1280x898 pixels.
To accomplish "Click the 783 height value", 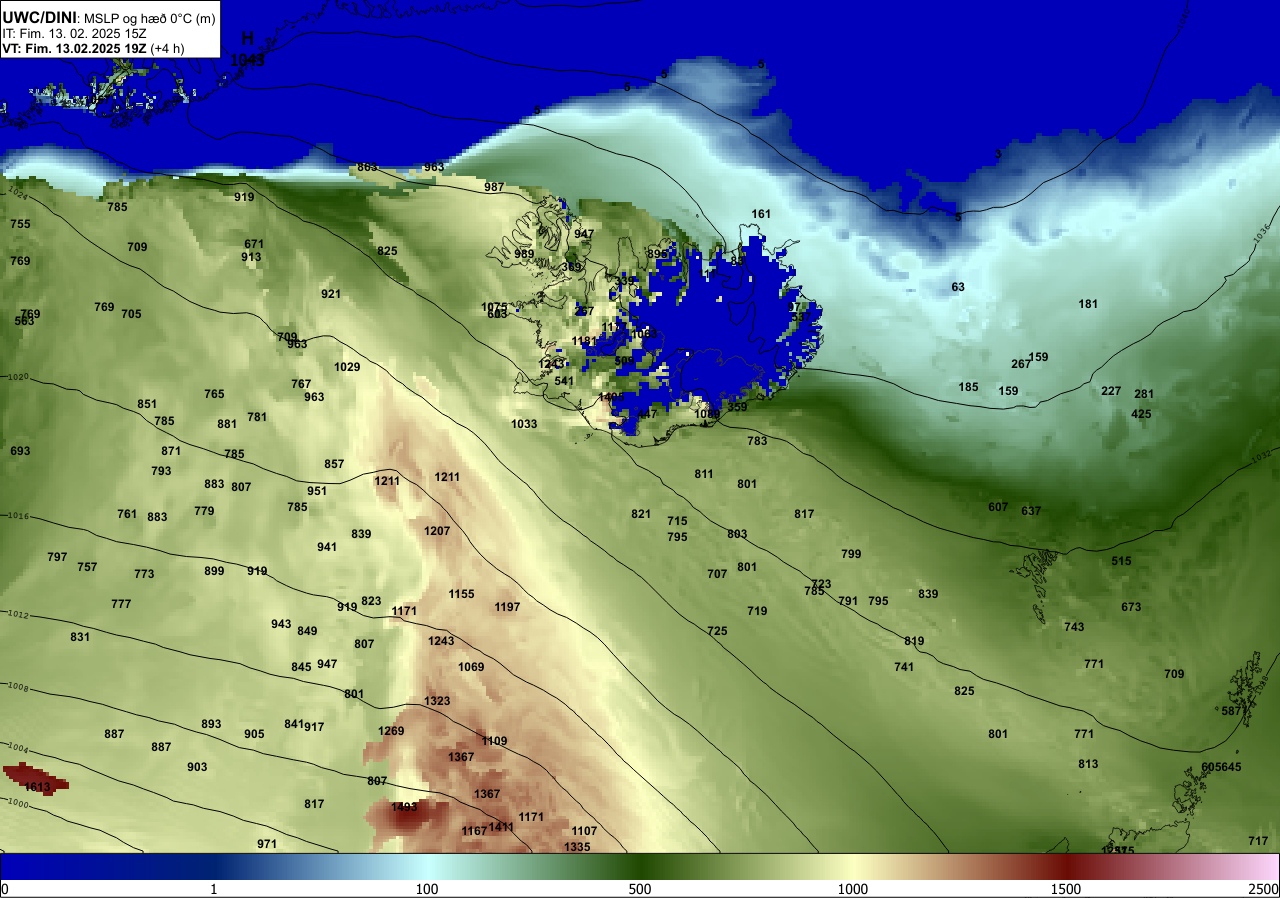I will pyautogui.click(x=757, y=441).
